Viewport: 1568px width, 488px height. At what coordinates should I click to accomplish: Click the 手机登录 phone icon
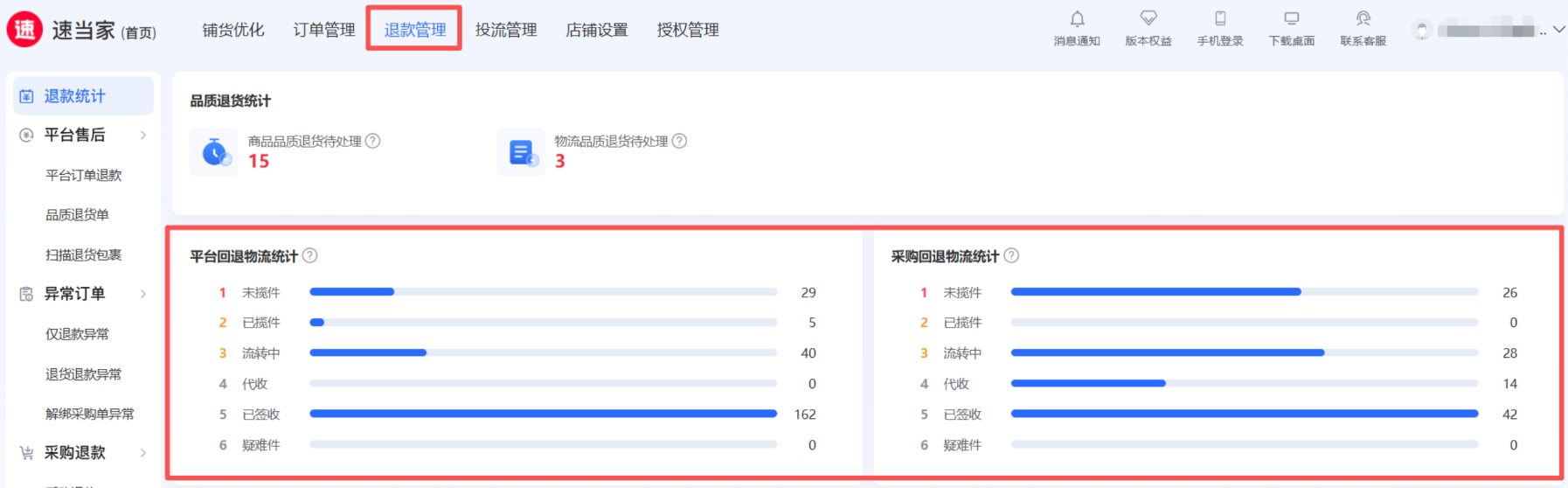point(1220,19)
